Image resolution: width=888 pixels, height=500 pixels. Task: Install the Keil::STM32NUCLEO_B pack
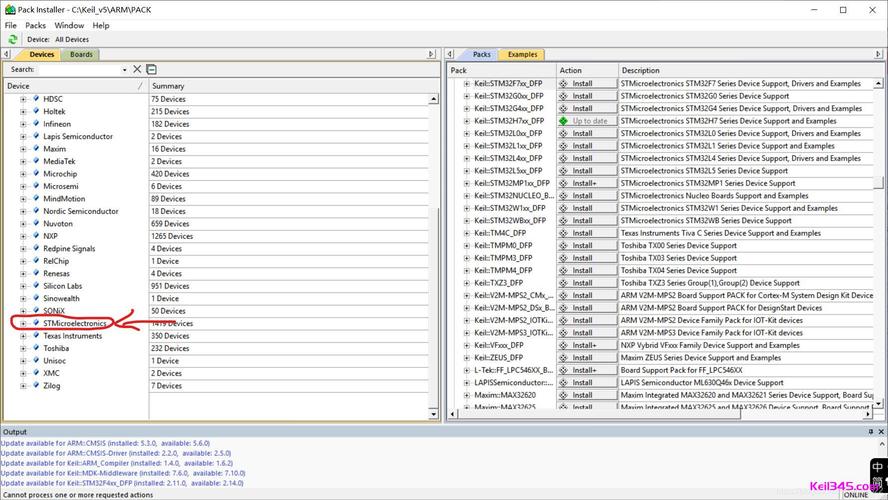(x=587, y=195)
